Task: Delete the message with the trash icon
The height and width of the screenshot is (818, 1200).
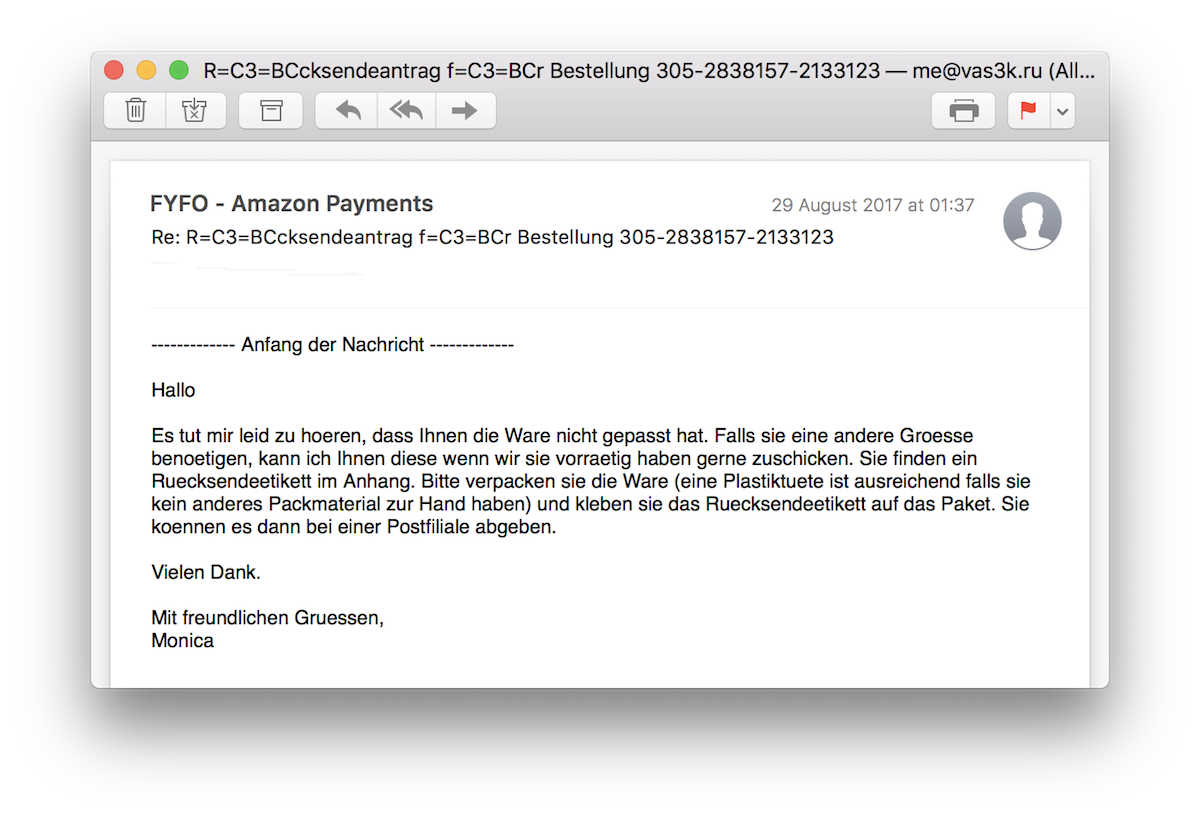Action: coord(135,111)
